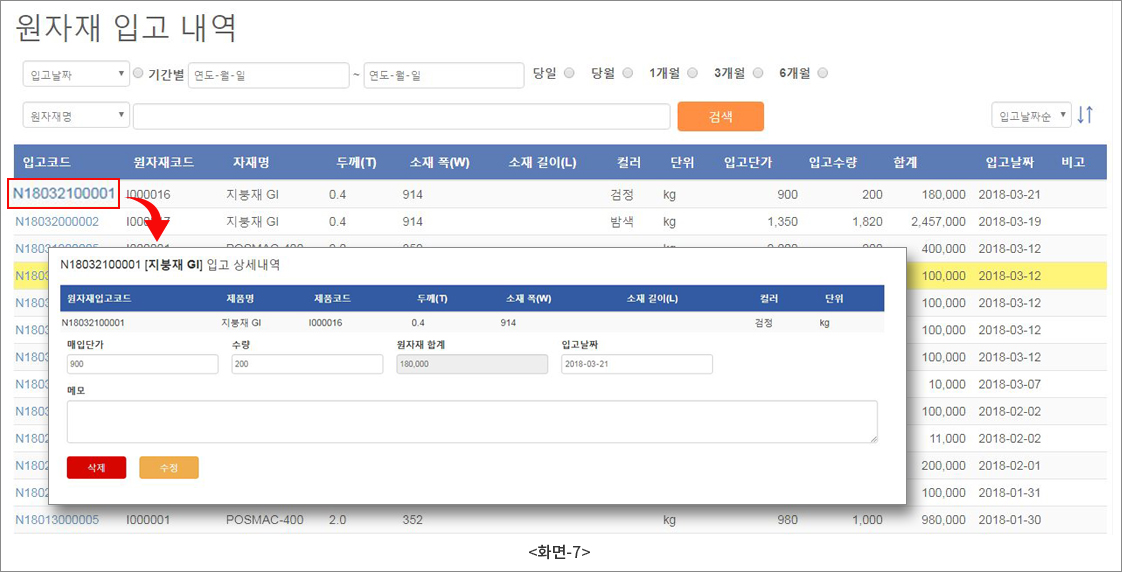
Task: Click the POSMAC-400 name in last row
Action: 264,520
